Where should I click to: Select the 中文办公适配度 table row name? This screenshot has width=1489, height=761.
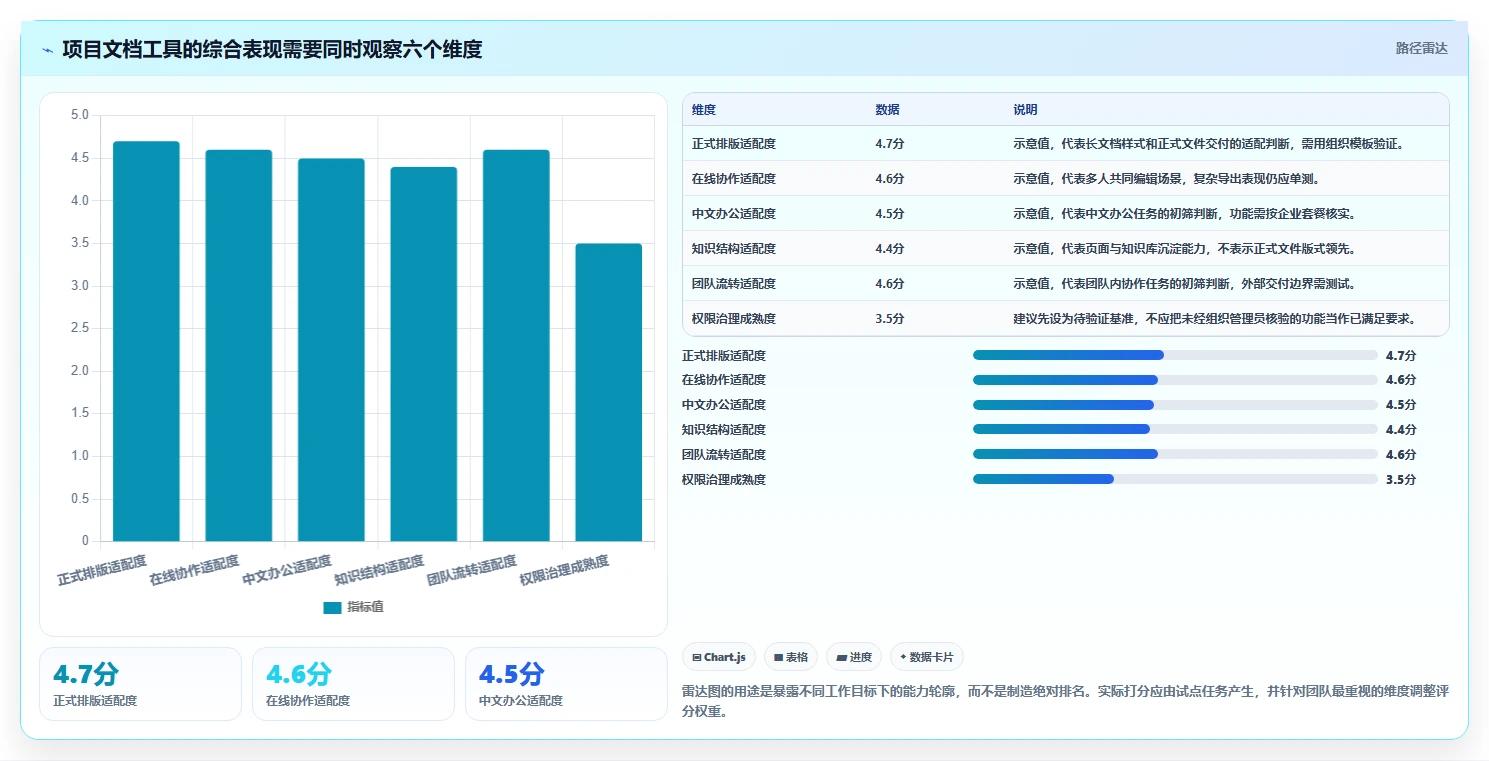(x=734, y=214)
